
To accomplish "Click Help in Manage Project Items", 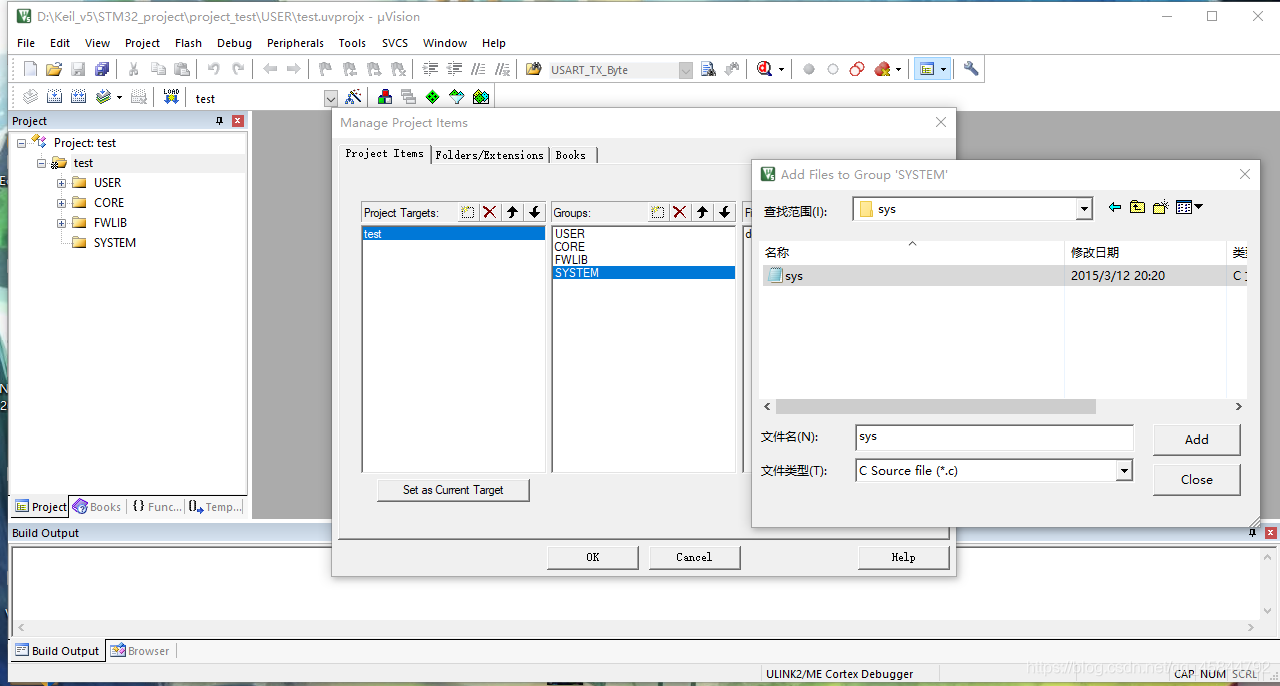I will (903, 557).
